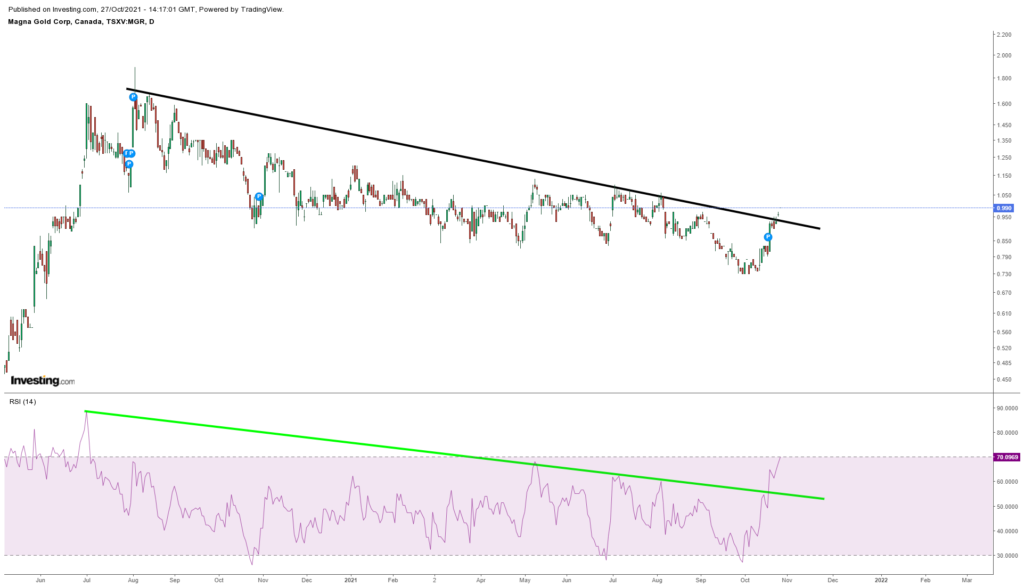The width and height of the screenshot is (1024, 587).
Task: Click the 80.0000 RSI axis label
Action: click(x=1007, y=433)
